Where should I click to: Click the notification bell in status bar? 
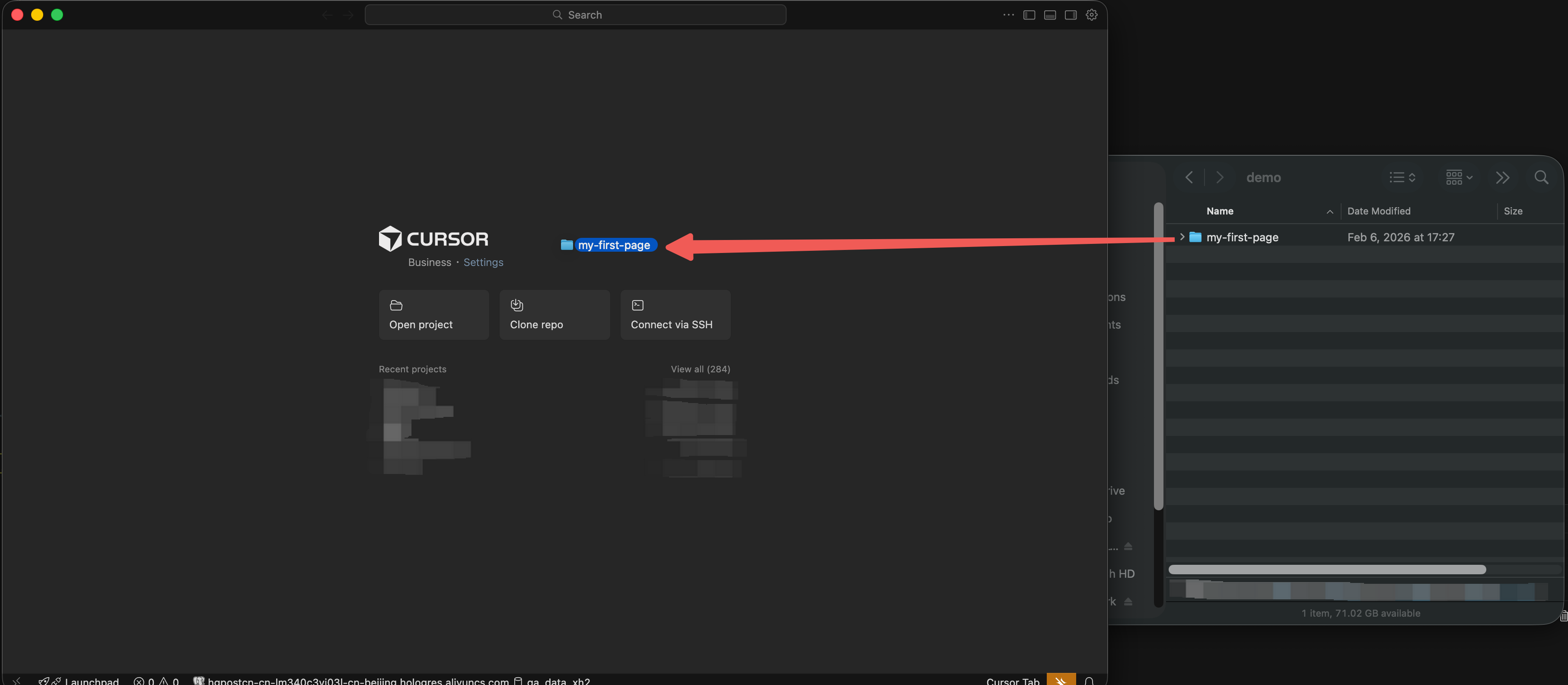[x=1089, y=681]
